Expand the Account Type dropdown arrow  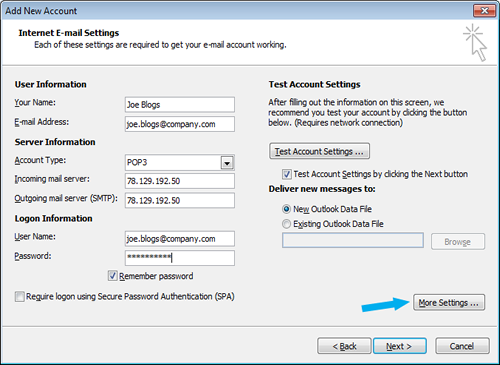pyautogui.click(x=227, y=163)
